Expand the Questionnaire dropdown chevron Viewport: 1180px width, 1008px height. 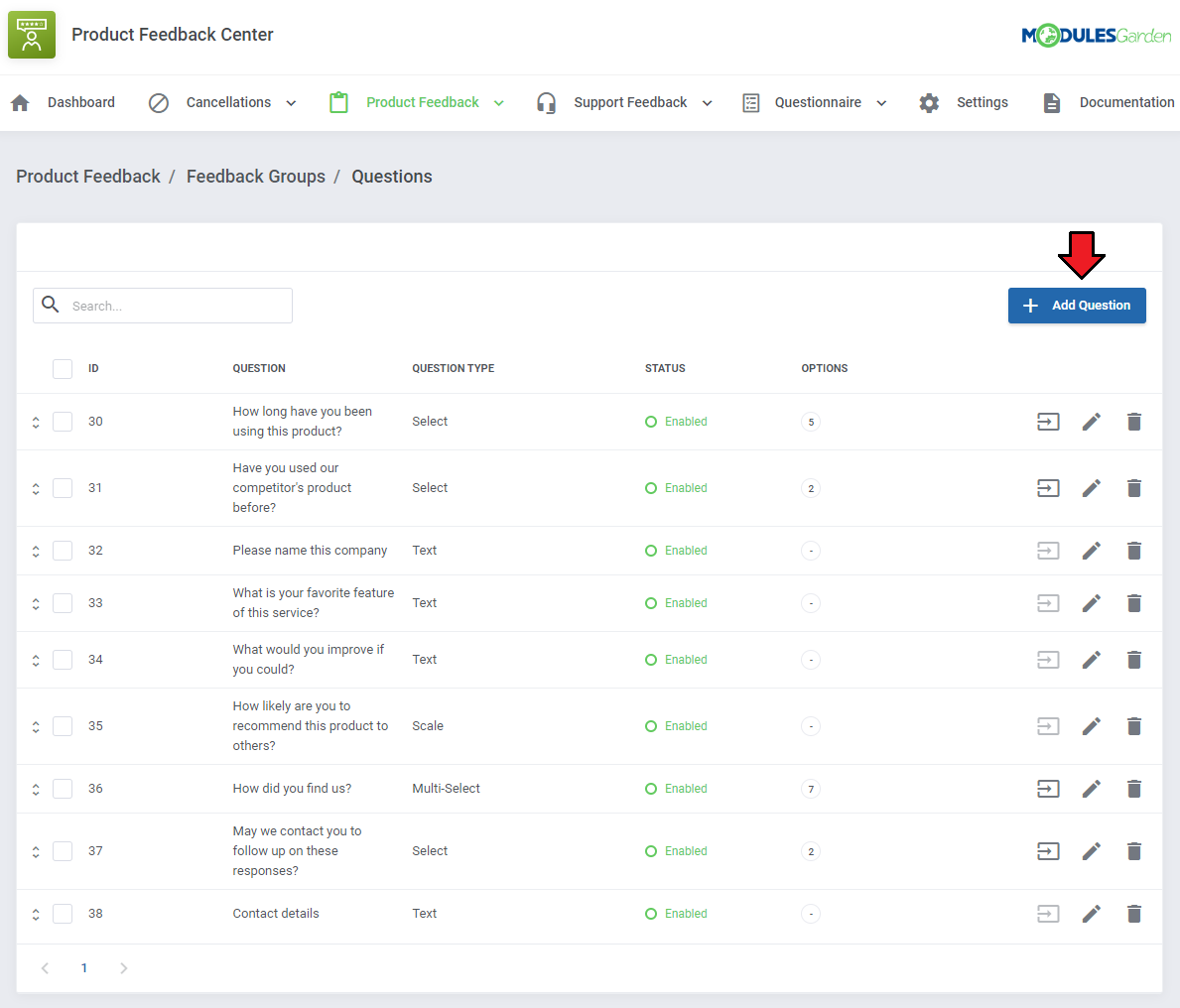[882, 104]
